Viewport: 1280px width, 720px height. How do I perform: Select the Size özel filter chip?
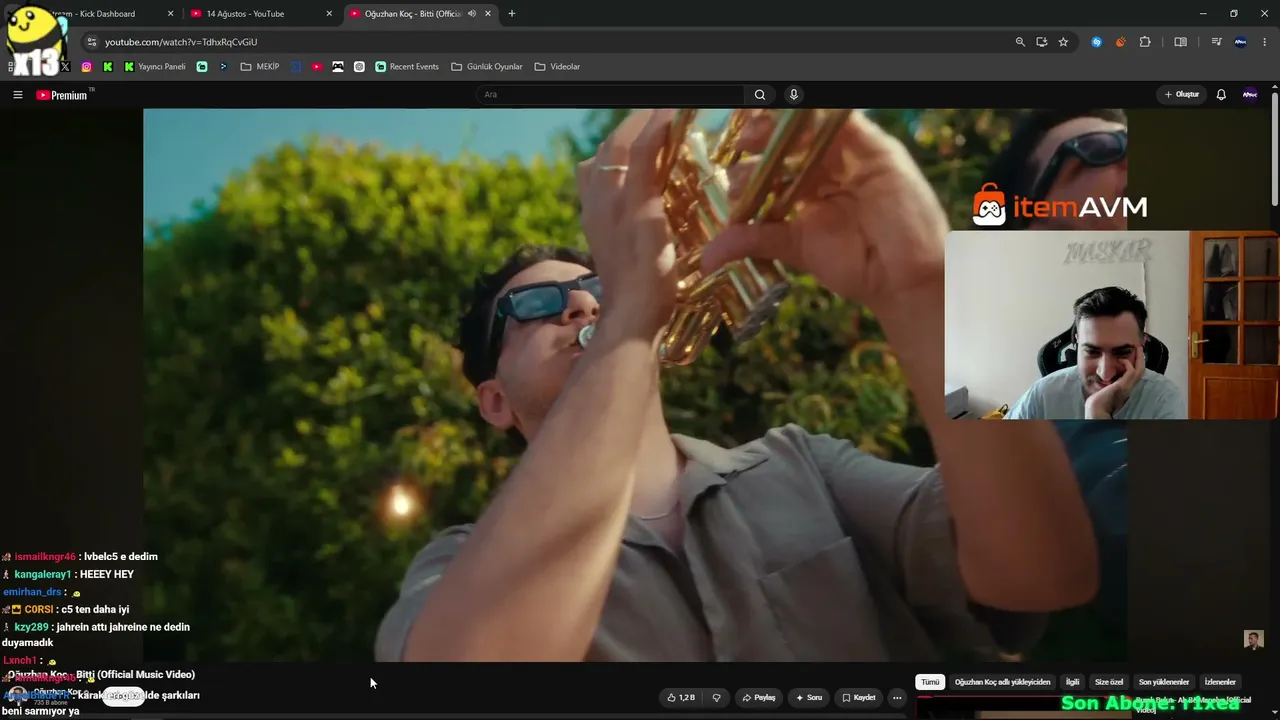1109,682
